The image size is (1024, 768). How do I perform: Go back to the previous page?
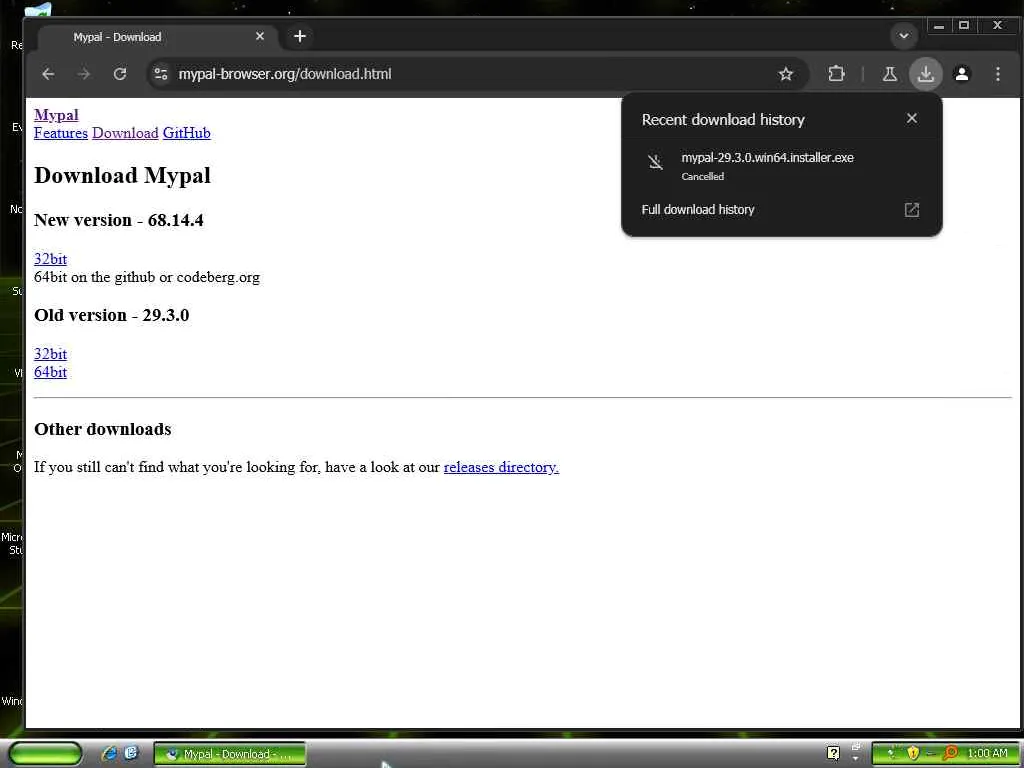48,74
